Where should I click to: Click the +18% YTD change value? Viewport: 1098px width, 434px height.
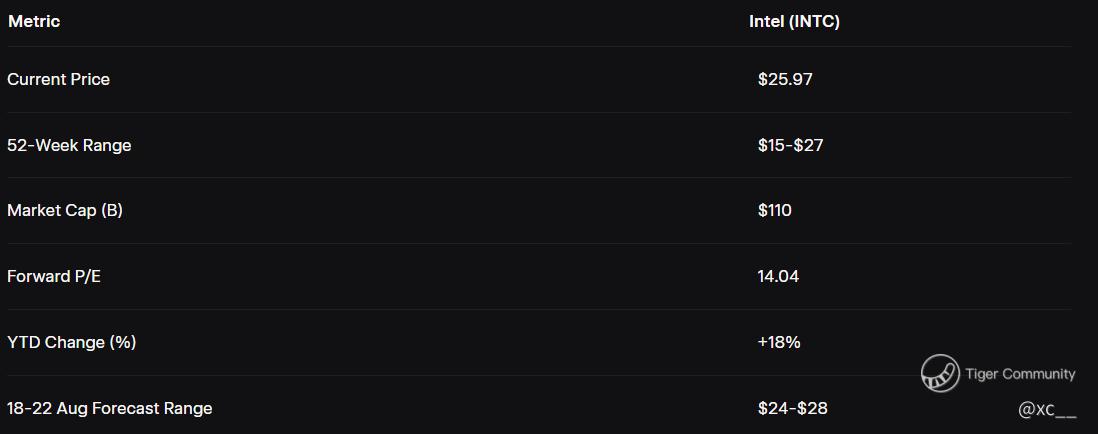(x=779, y=342)
